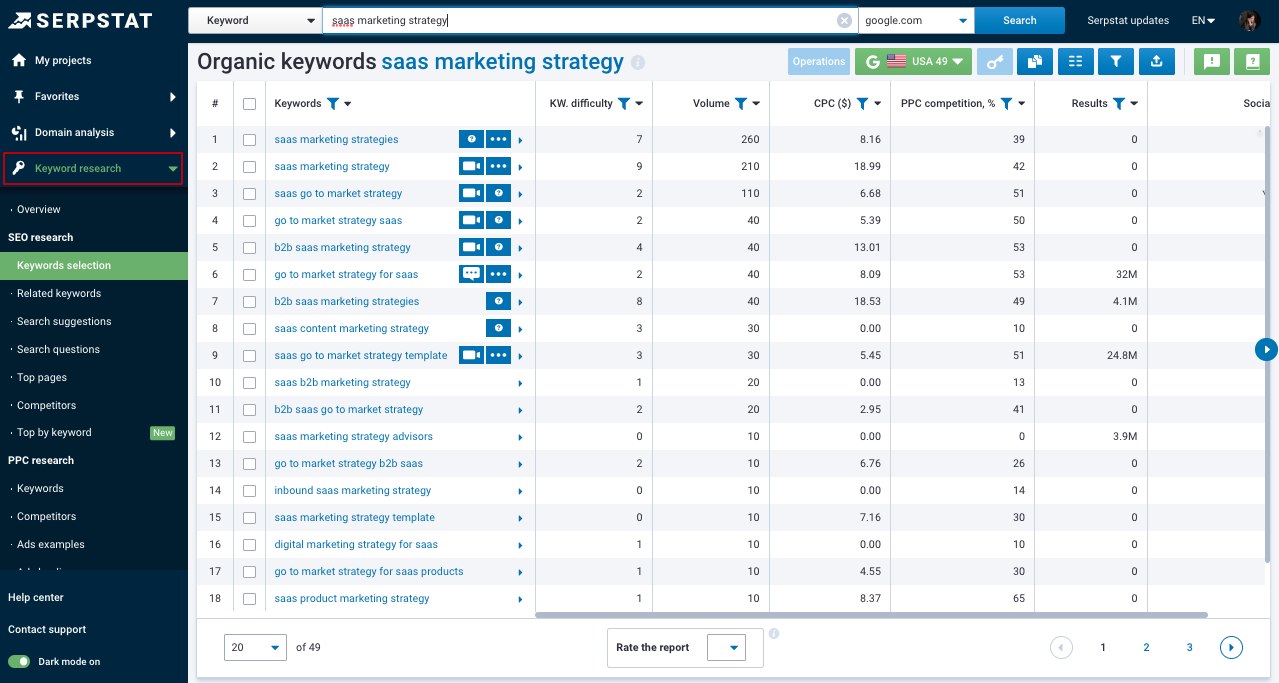The image size is (1279, 683).
Task: Switch to Competitors under PPC research
Action: [x=48, y=516]
